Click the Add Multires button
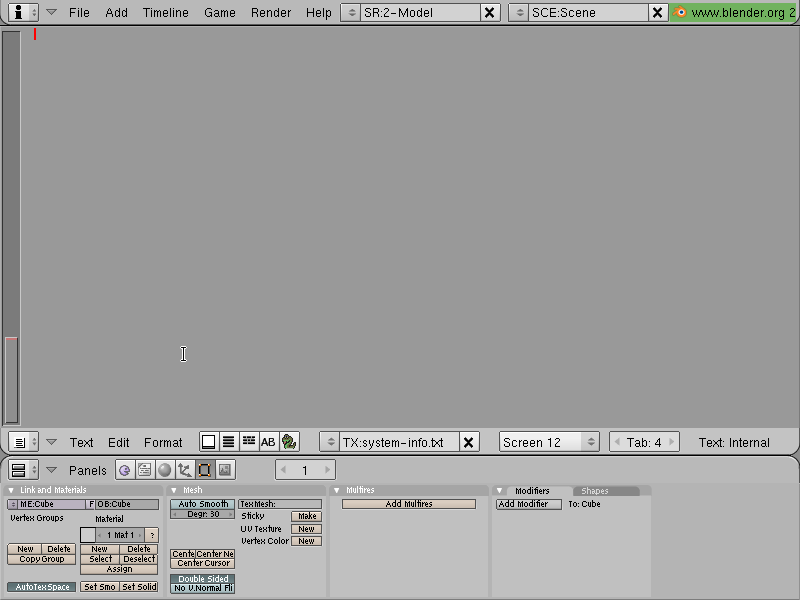The width and height of the screenshot is (800, 600). (x=409, y=504)
